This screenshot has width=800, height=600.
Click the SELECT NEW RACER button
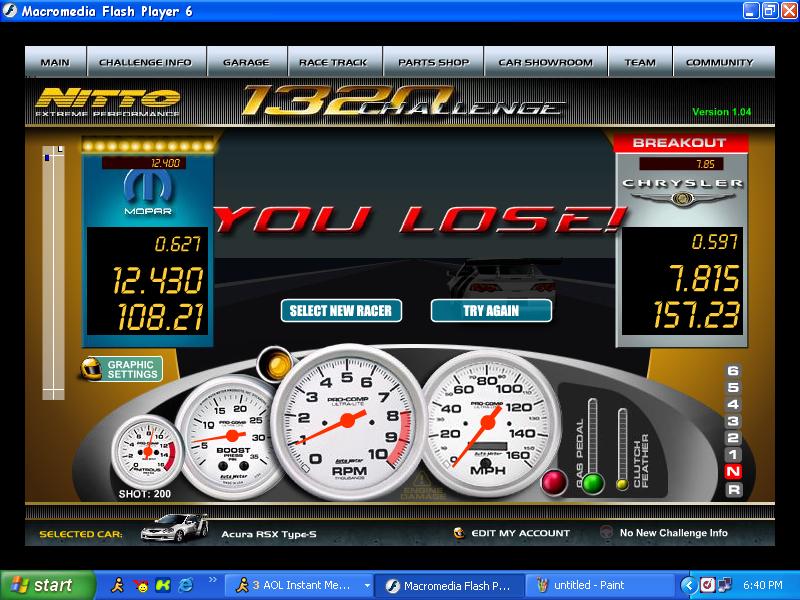(341, 310)
